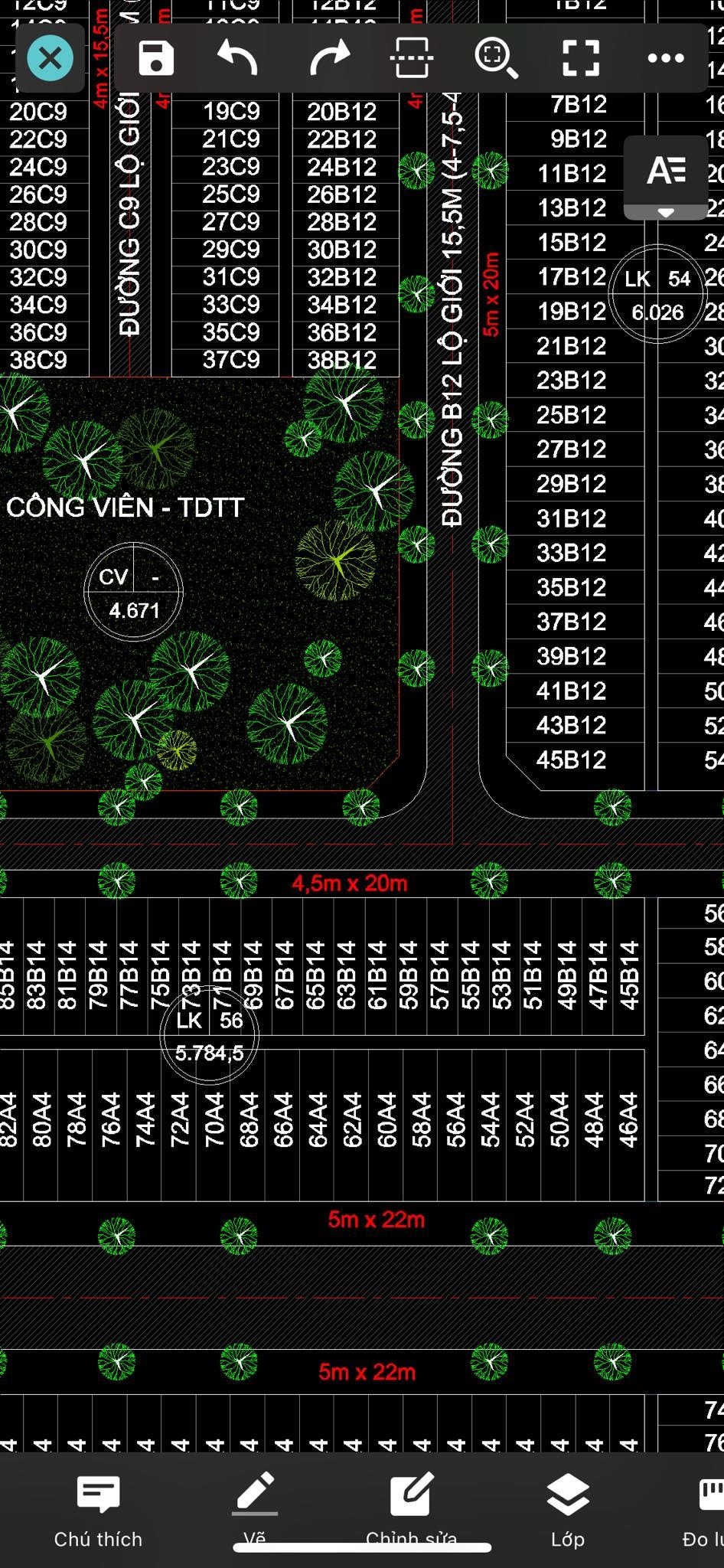Viewport: 724px width, 1568px height.
Task: Select plot 34B12
Action: point(342,305)
